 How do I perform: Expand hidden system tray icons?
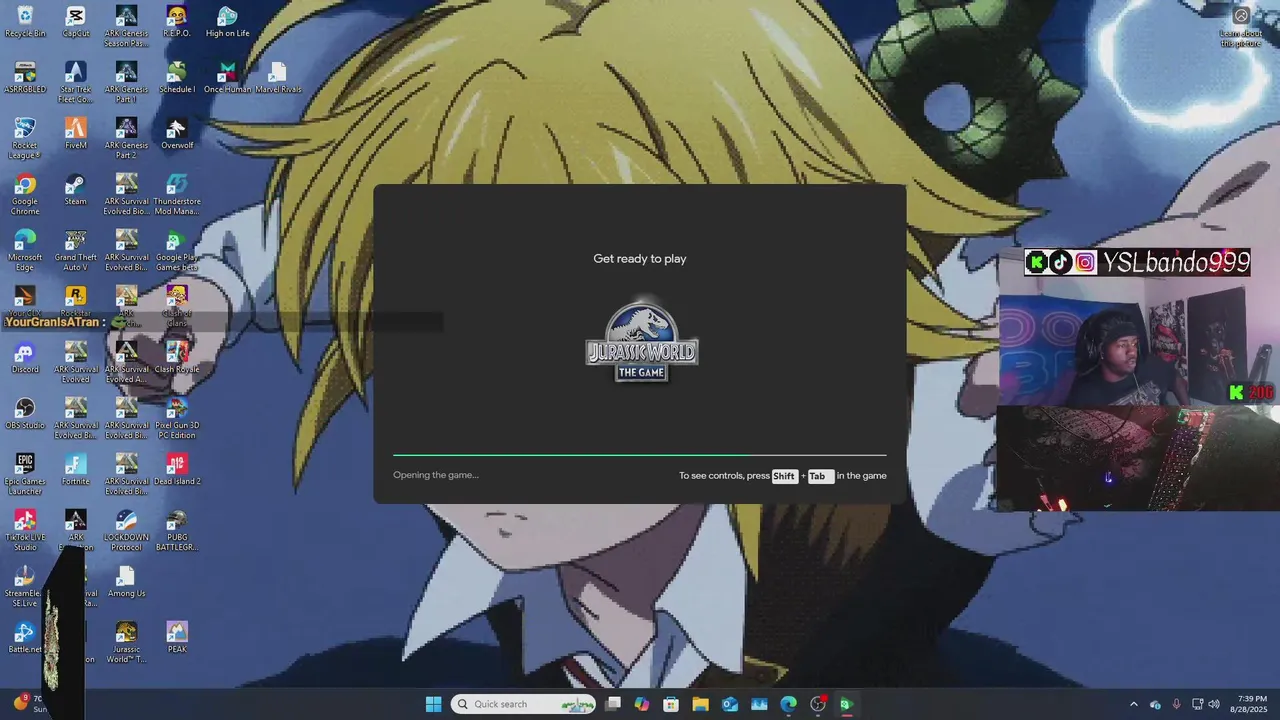tap(1133, 704)
